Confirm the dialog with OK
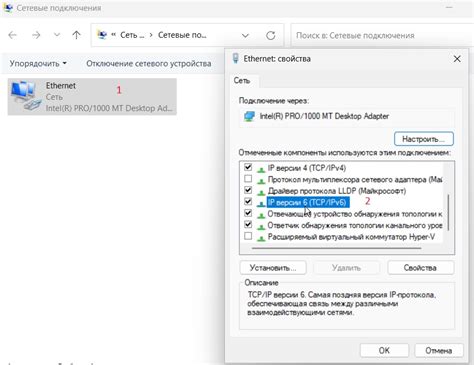The image size is (474, 365). pyautogui.click(x=384, y=350)
